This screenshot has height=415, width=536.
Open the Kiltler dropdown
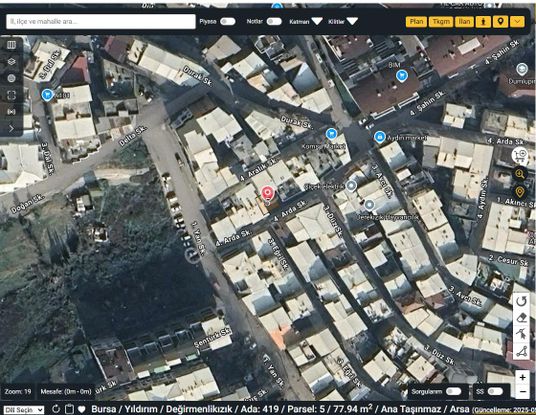(352, 22)
